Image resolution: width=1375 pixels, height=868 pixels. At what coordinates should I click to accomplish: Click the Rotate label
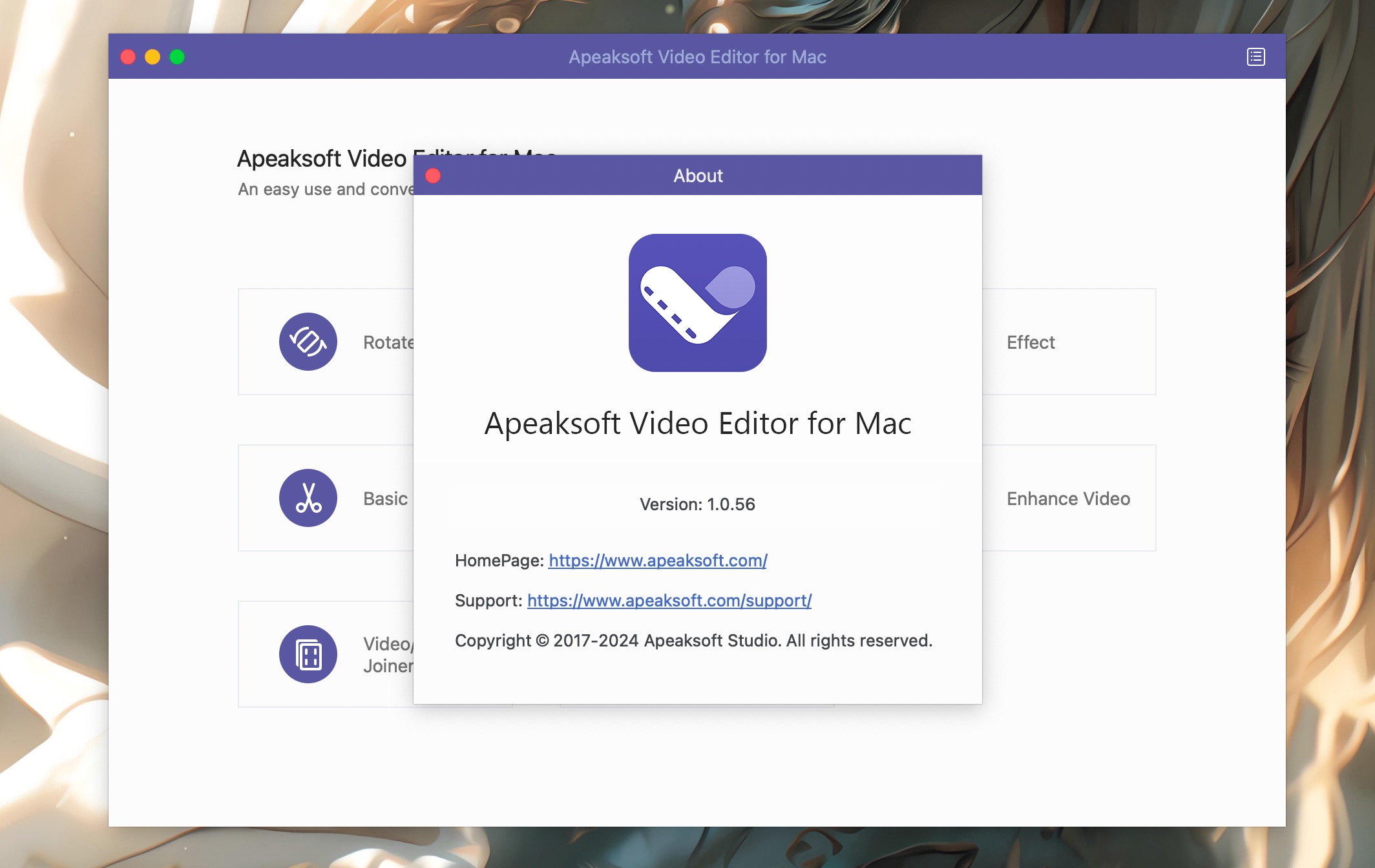click(388, 342)
